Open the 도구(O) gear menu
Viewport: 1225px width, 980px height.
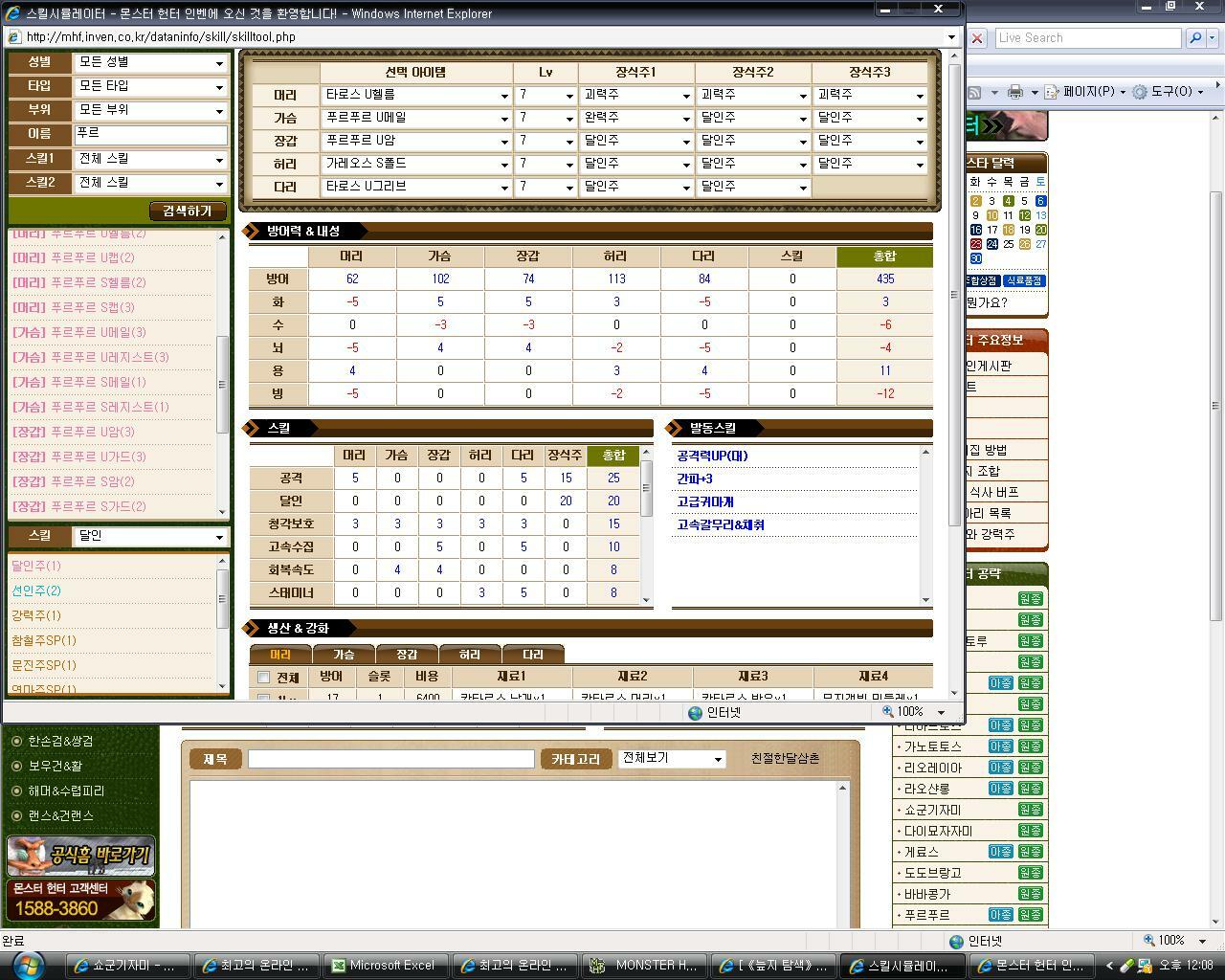tap(1140, 92)
